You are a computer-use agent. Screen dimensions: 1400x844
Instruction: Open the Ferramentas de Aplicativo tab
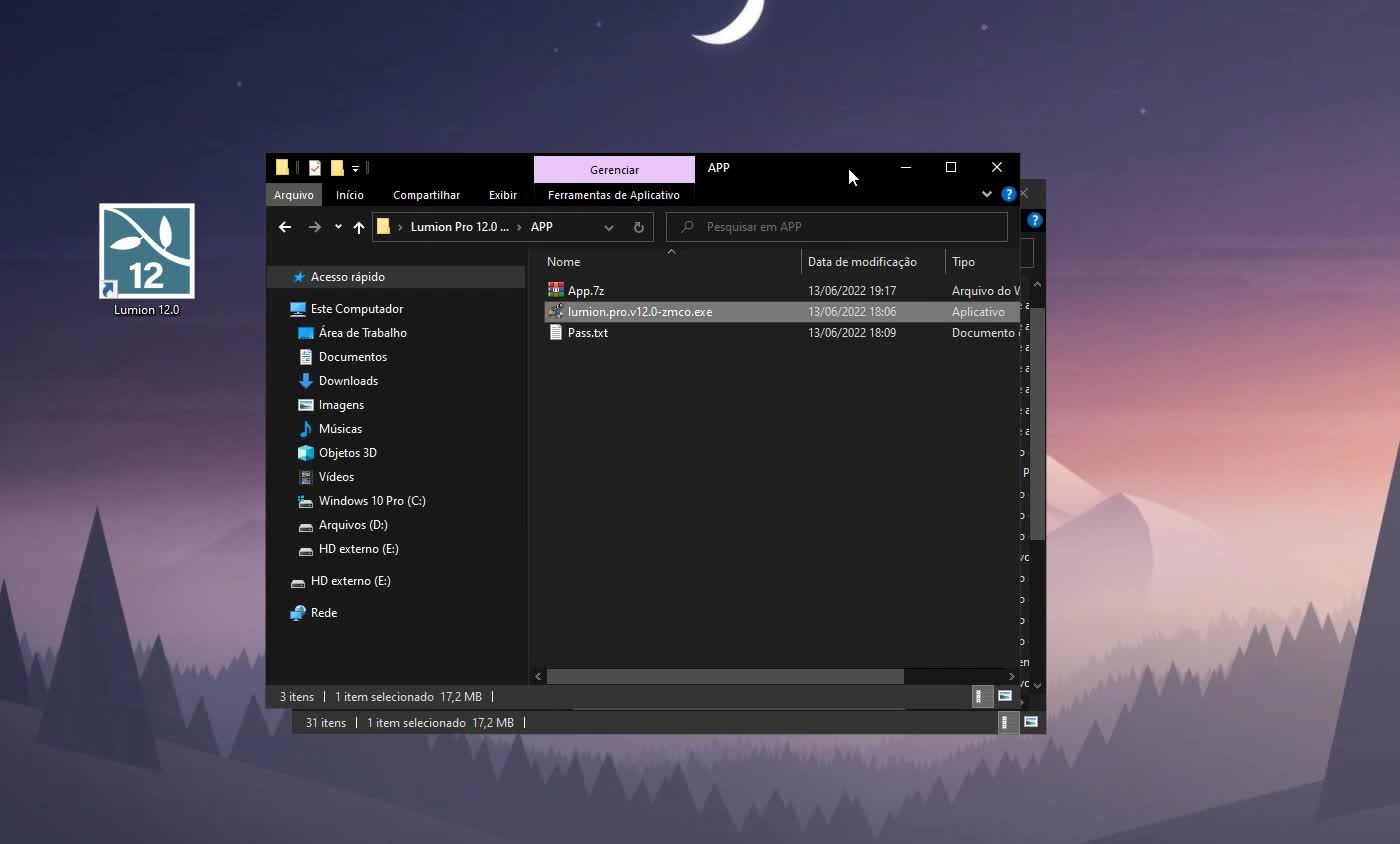[614, 195]
